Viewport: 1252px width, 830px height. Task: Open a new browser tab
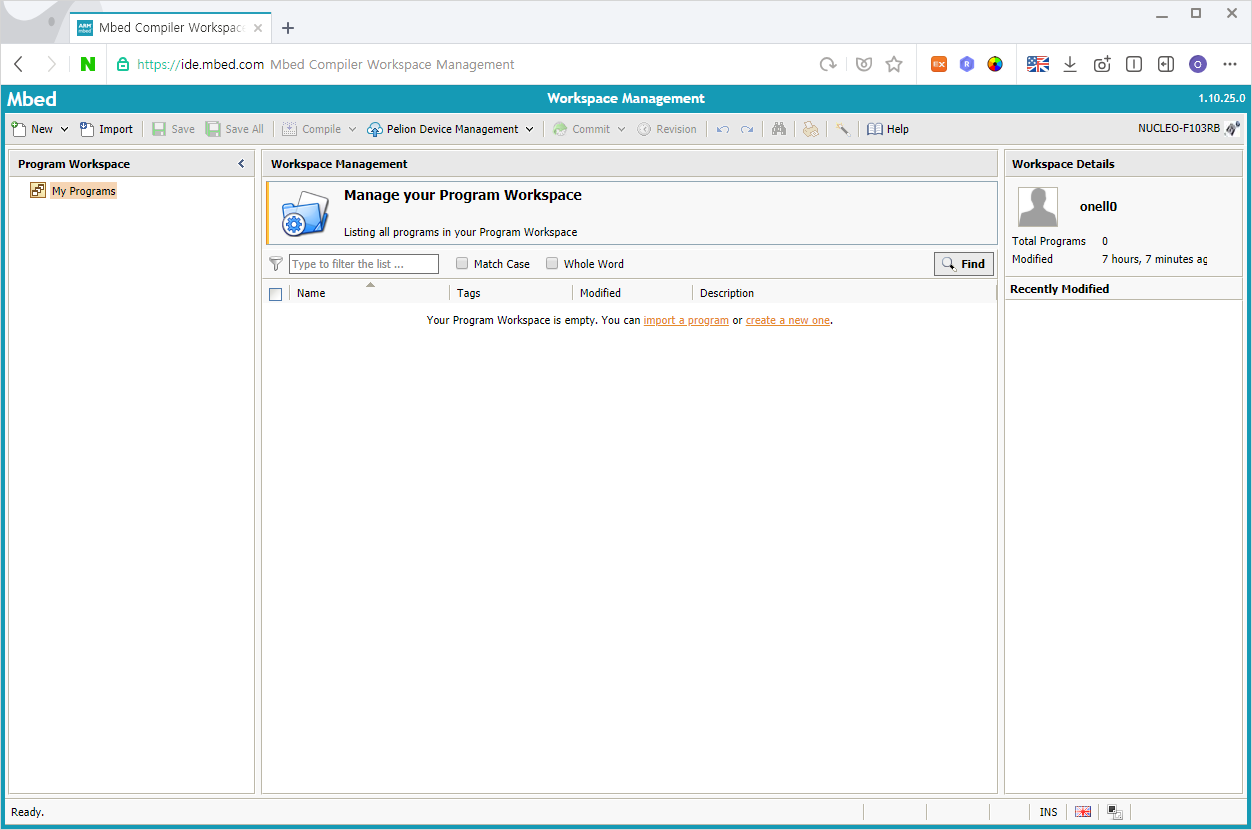click(288, 28)
